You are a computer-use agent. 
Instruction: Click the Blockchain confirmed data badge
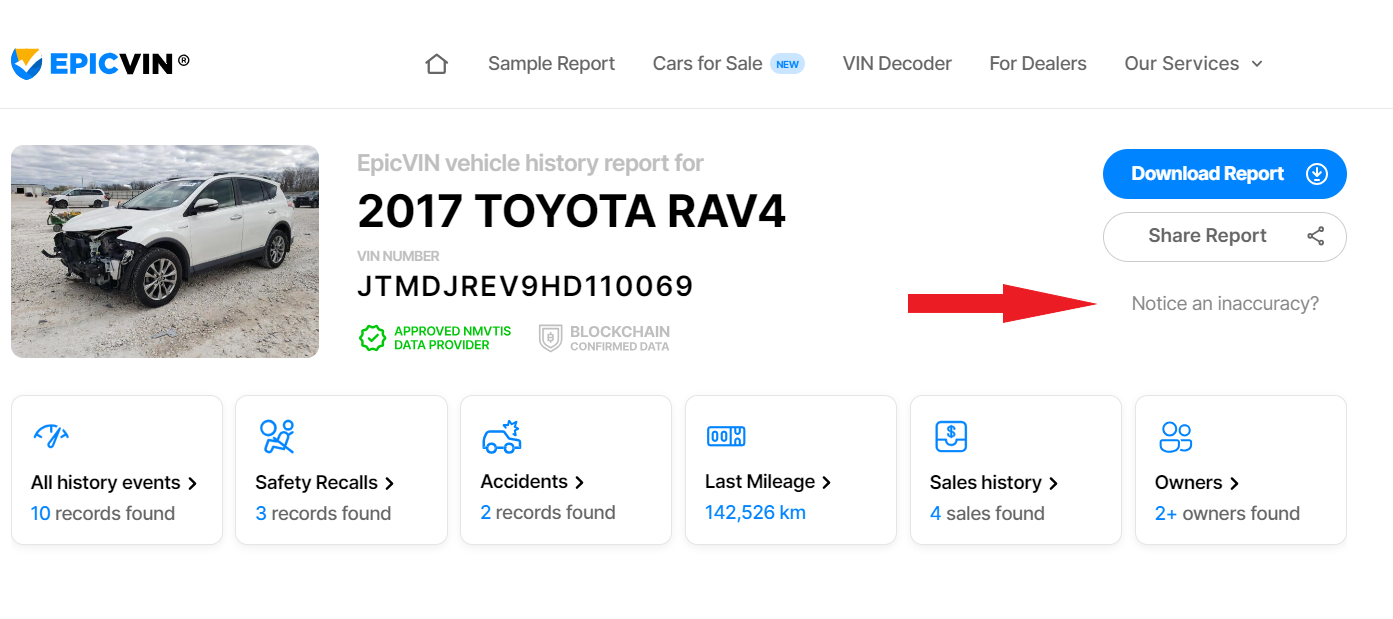(x=551, y=338)
